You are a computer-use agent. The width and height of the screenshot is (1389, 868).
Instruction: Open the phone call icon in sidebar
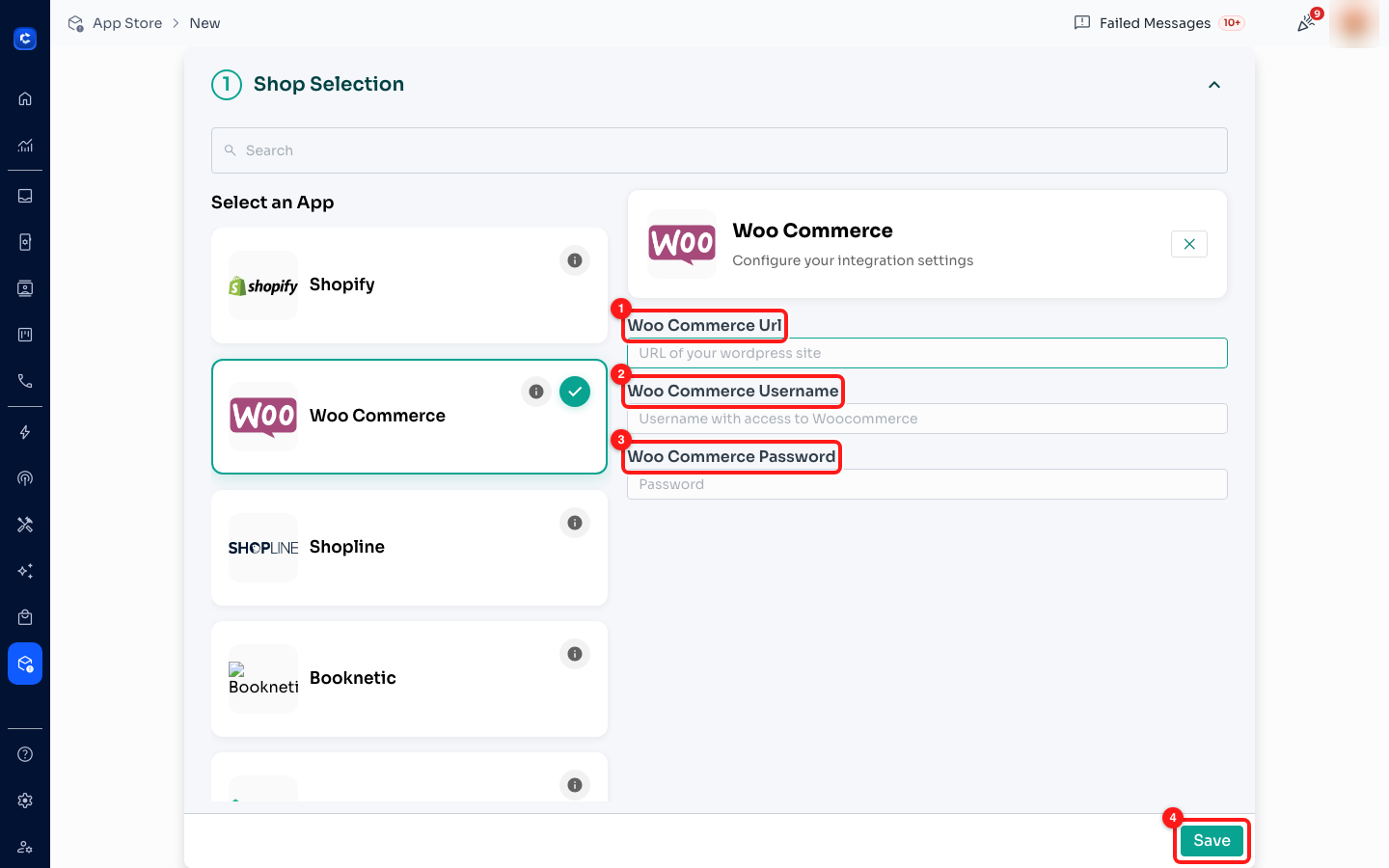pyautogui.click(x=25, y=381)
